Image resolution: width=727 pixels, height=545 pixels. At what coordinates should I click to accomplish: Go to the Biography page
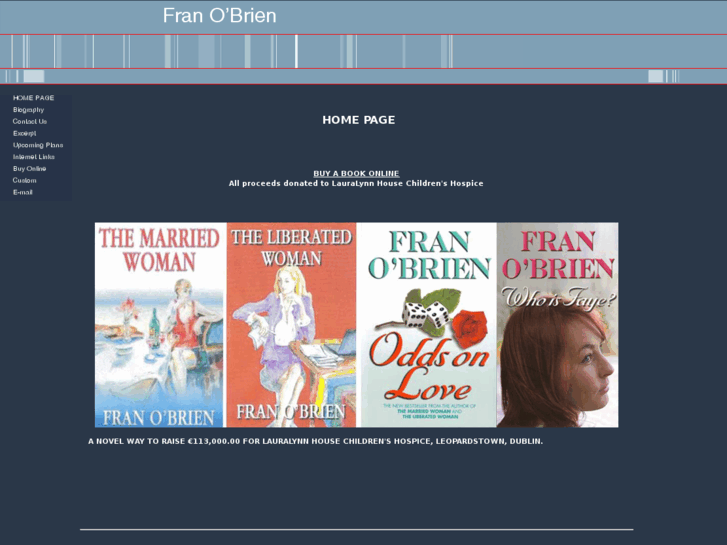pyautogui.click(x=28, y=110)
